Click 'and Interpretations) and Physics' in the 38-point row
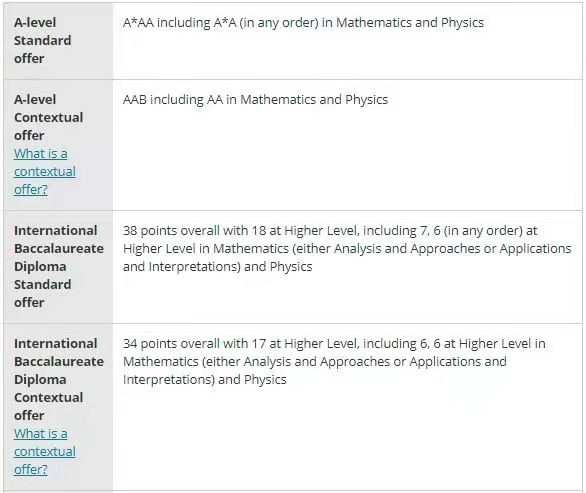The width and height of the screenshot is (586, 493). pos(218,267)
